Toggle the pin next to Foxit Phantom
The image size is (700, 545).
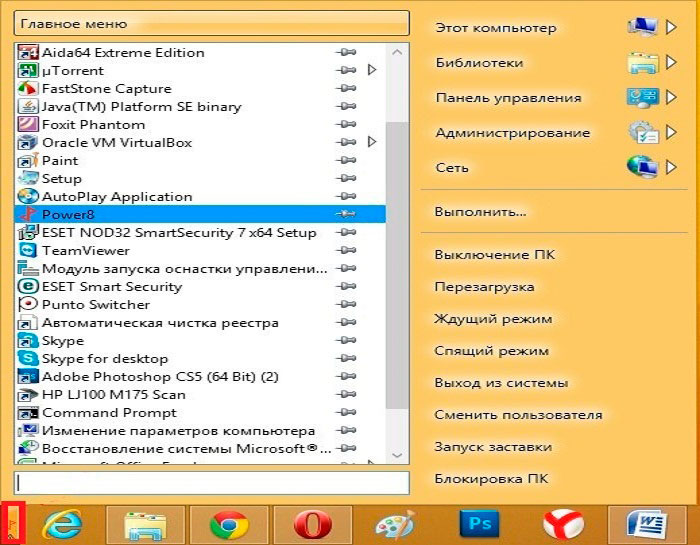click(346, 125)
